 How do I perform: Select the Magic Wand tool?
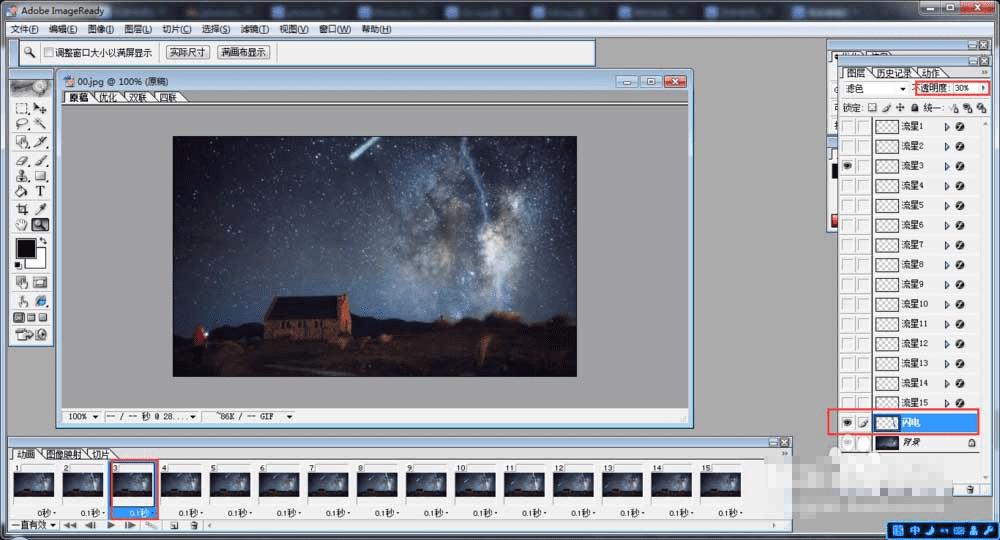(x=41, y=124)
